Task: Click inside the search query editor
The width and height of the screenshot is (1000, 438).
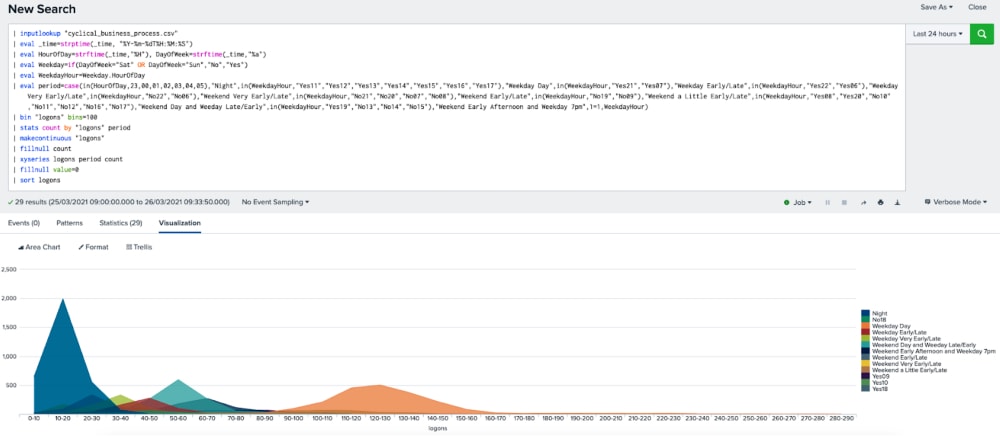Action: pyautogui.click(x=450, y=150)
